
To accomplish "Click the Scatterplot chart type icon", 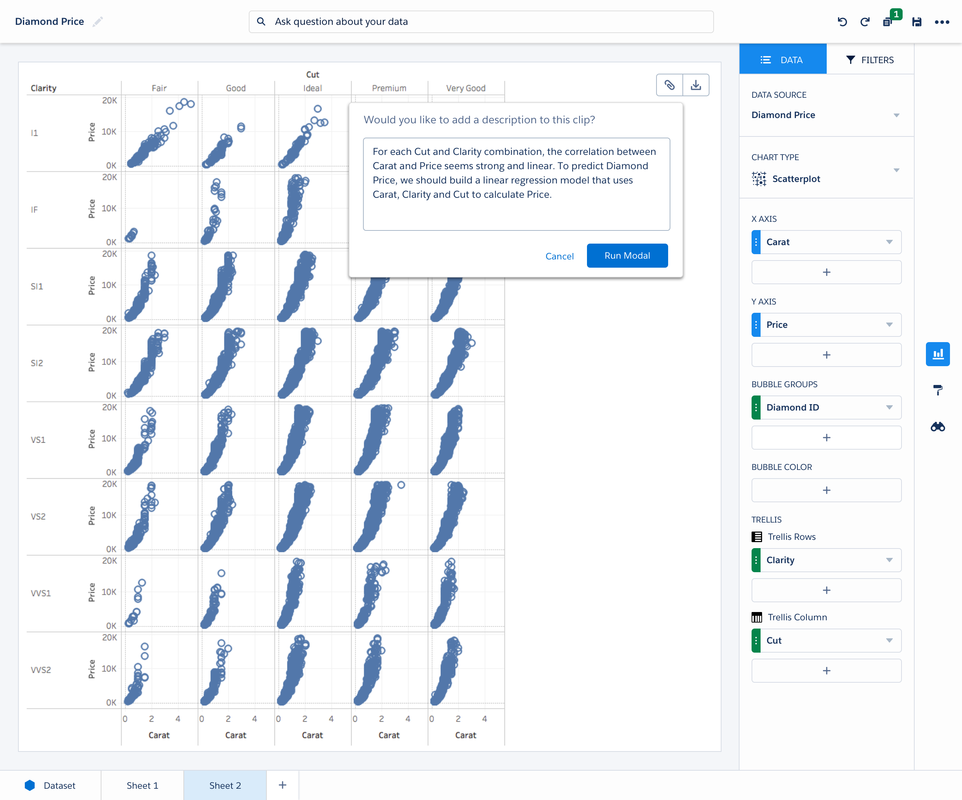I will coord(759,179).
